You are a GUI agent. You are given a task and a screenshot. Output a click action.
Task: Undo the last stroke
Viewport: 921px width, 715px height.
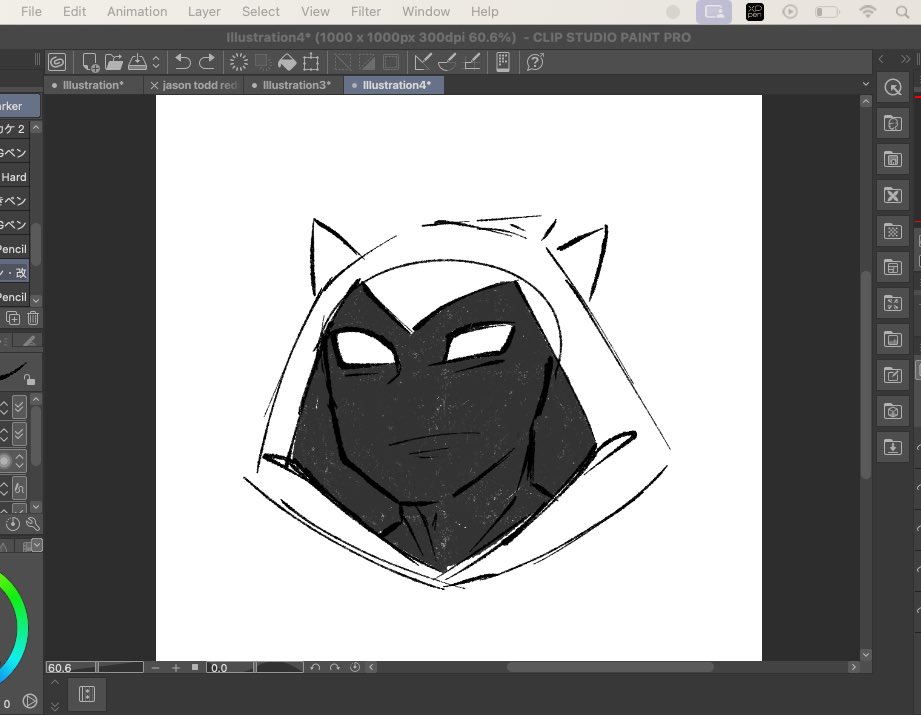tap(183, 62)
